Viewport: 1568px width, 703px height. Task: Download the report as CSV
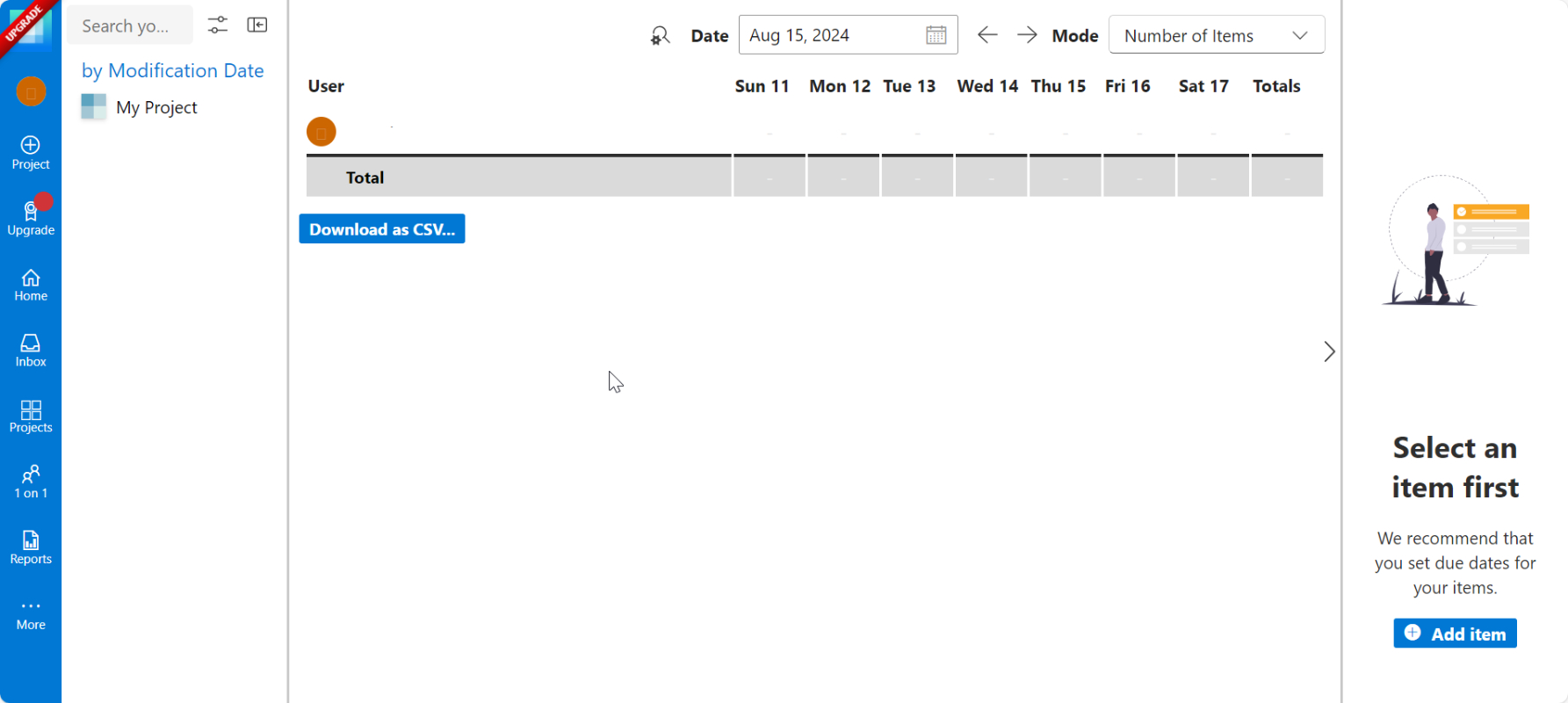[382, 229]
